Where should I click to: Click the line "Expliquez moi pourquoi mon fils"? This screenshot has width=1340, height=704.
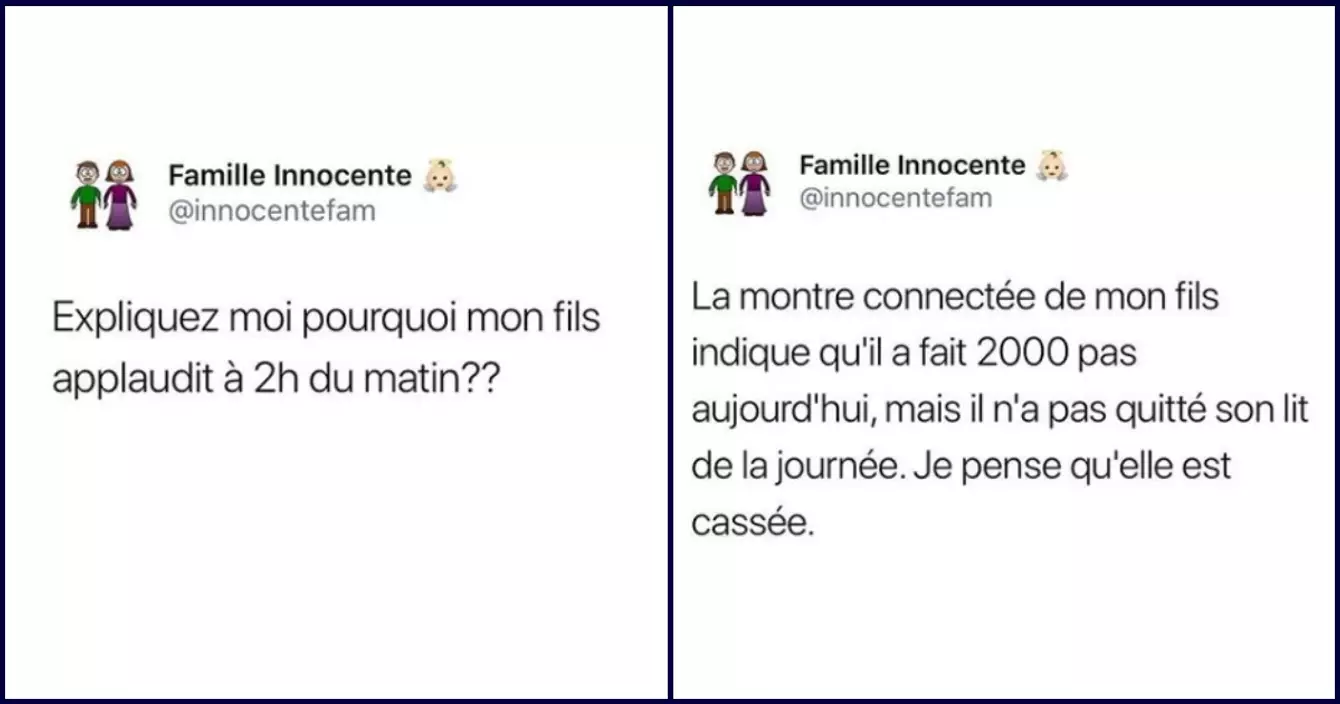(326, 318)
